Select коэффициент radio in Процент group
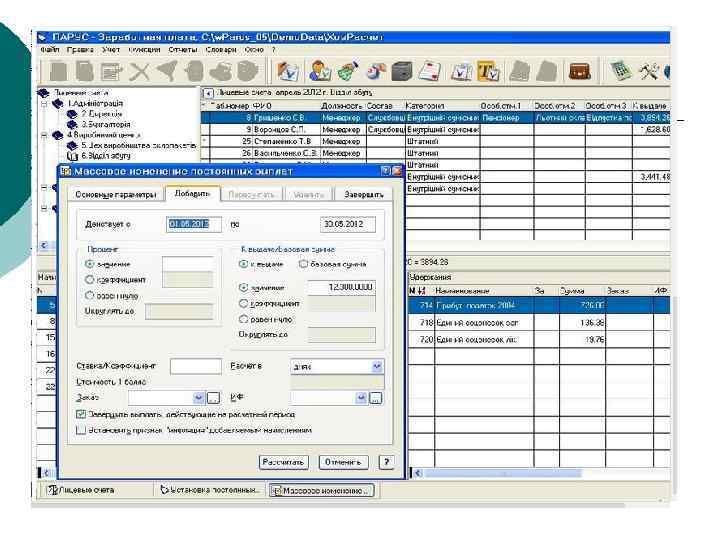This screenshot has height=540, width=720. click(x=90, y=280)
